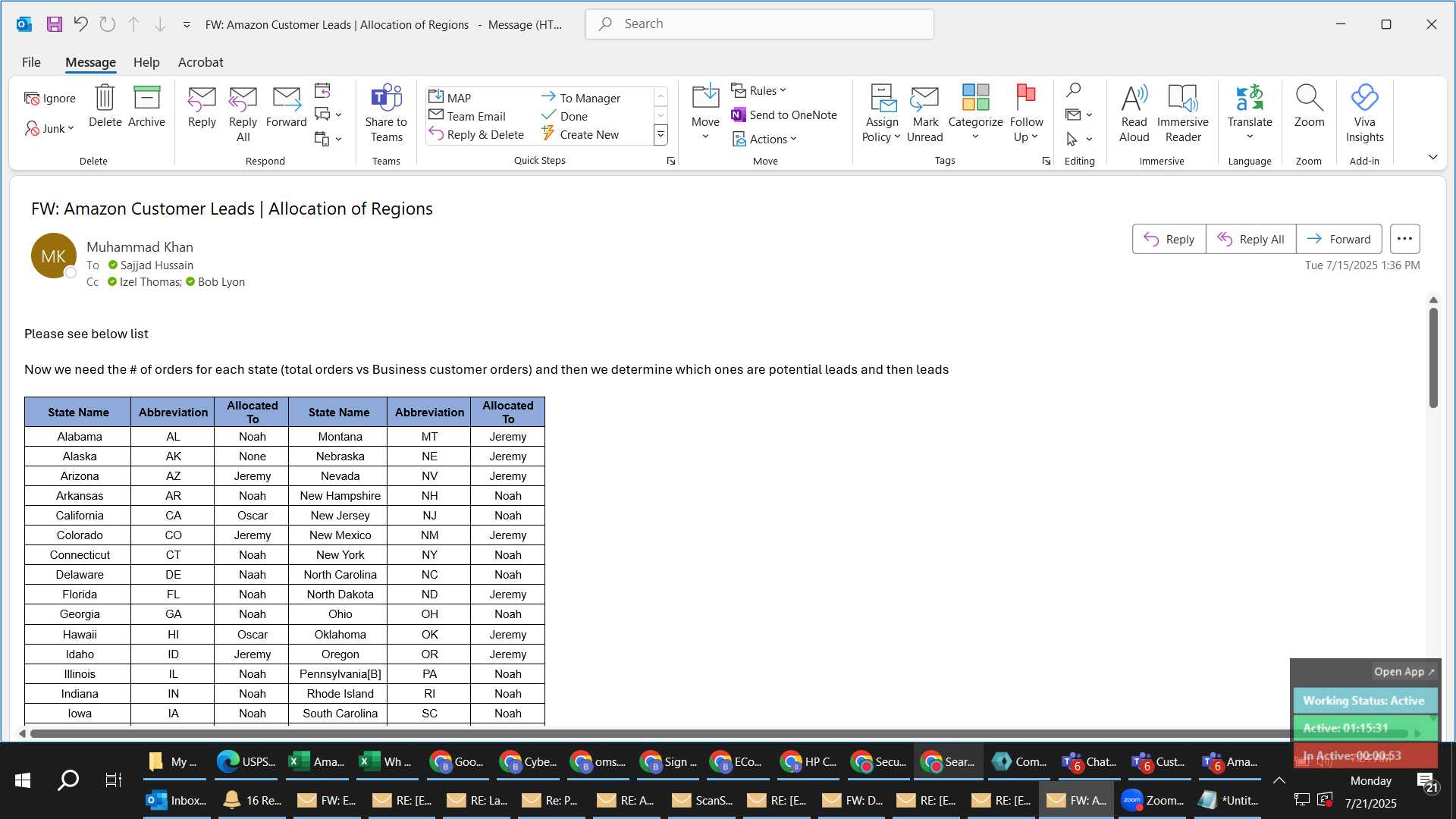Viewport: 1456px width, 819px height.
Task: Mark the message as Unread
Action: (x=924, y=114)
